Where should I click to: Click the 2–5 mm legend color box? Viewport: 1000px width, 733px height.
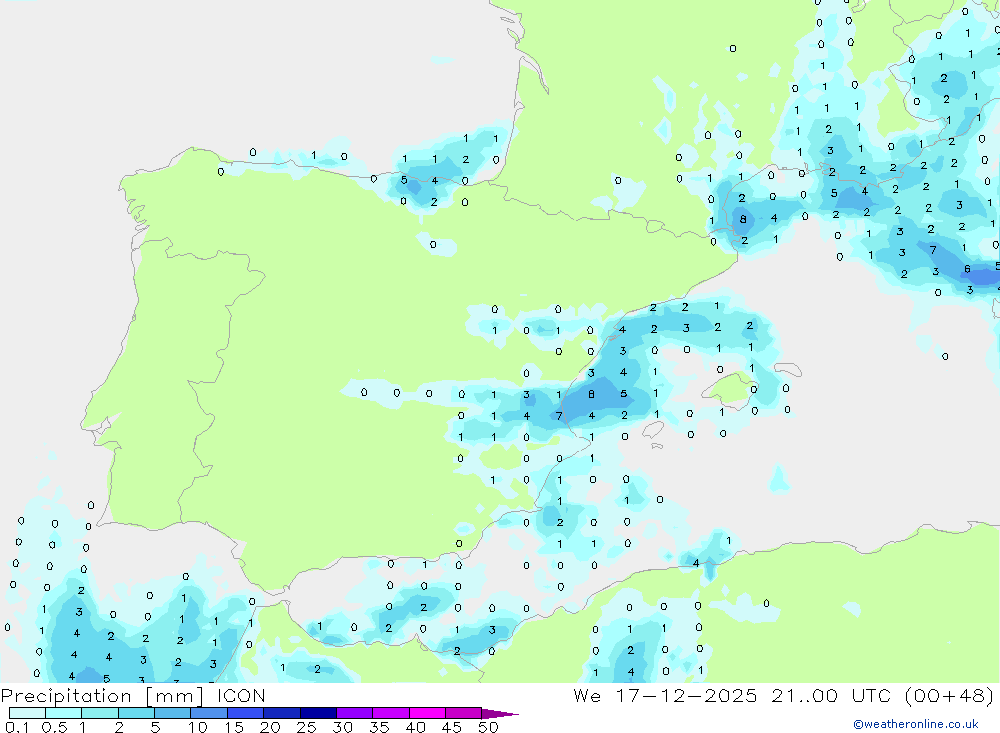[x=136, y=713]
